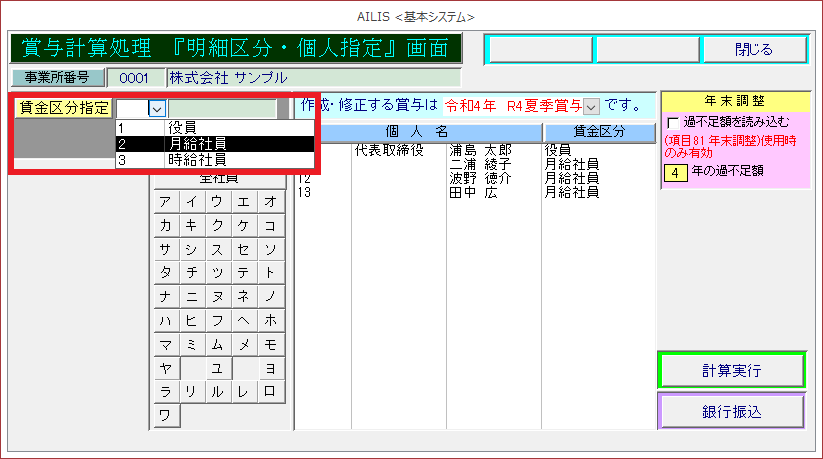Viewport: 823px width, 459px height.
Task: Click the 事業所番号 field showing 0001
Action: [x=135, y=77]
